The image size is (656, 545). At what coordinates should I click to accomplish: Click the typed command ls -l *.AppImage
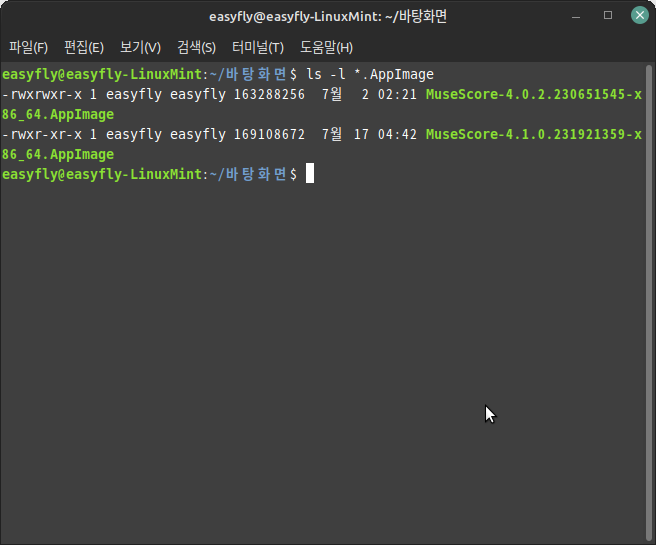[370, 74]
